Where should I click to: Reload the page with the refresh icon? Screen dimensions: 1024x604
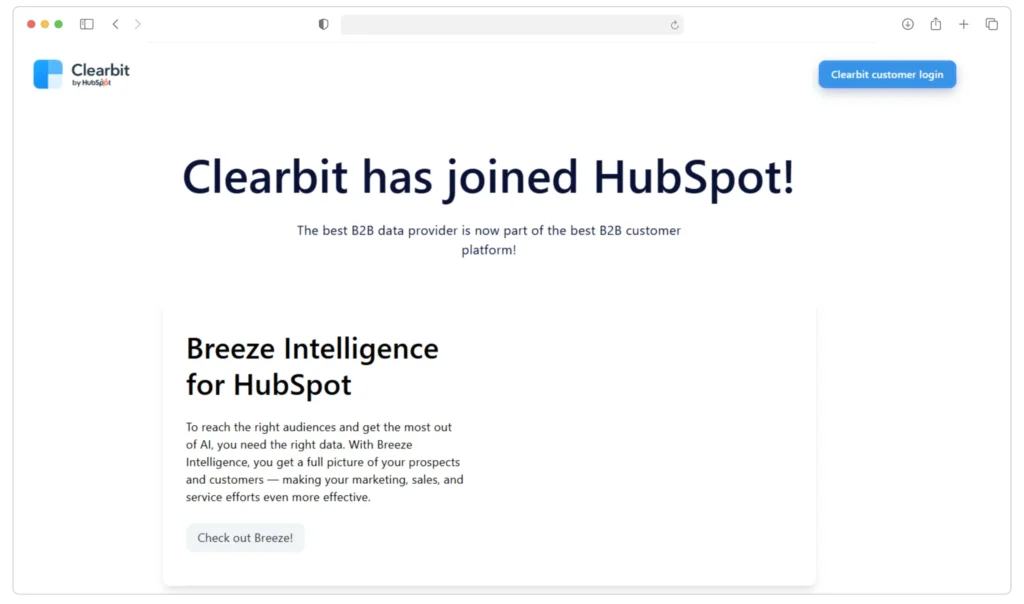coord(675,25)
